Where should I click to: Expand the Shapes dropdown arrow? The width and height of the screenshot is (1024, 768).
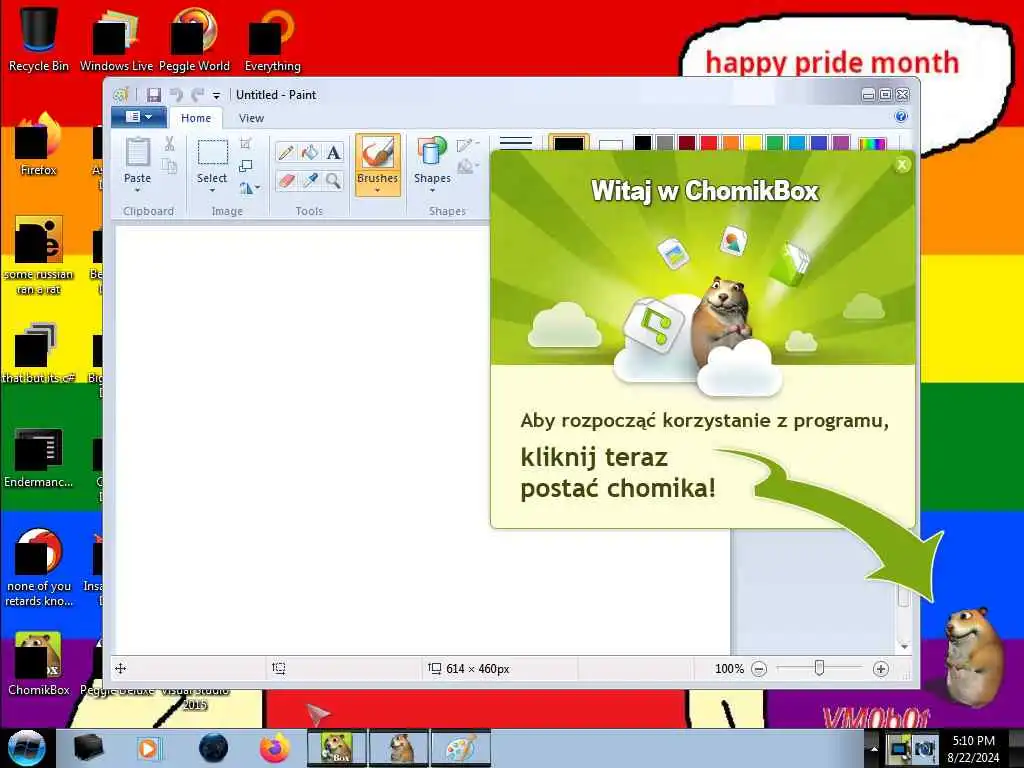pos(432,191)
